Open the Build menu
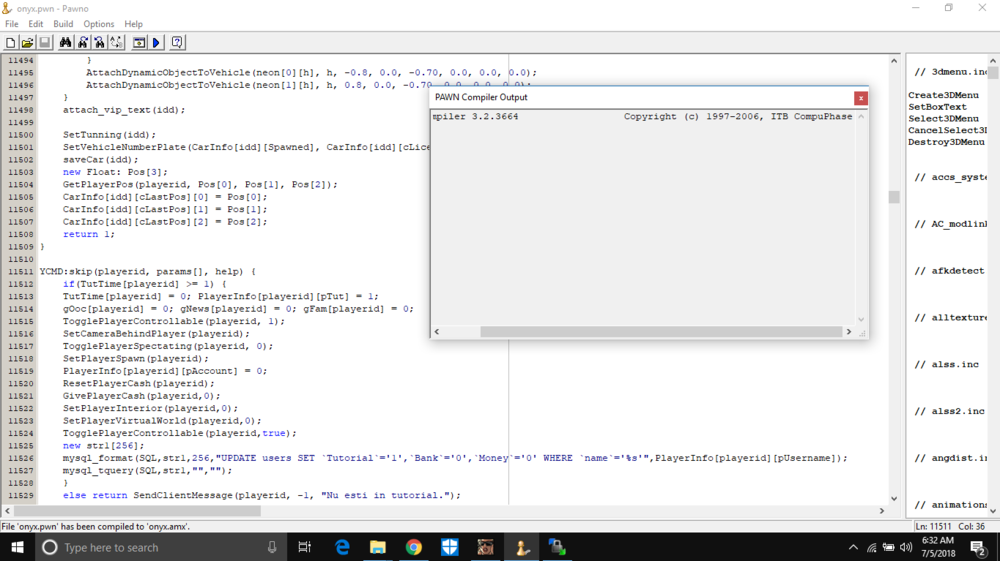 pyautogui.click(x=63, y=24)
